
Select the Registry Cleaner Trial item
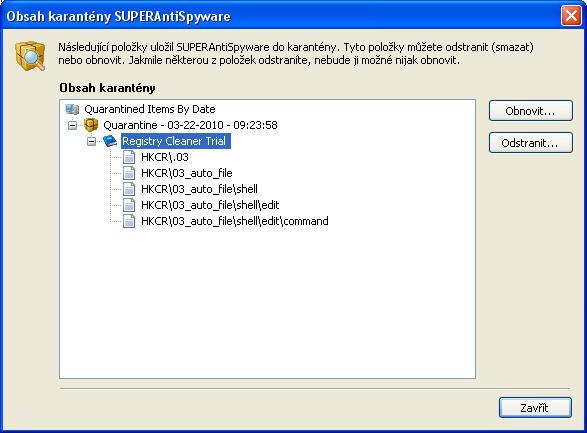click(x=176, y=141)
